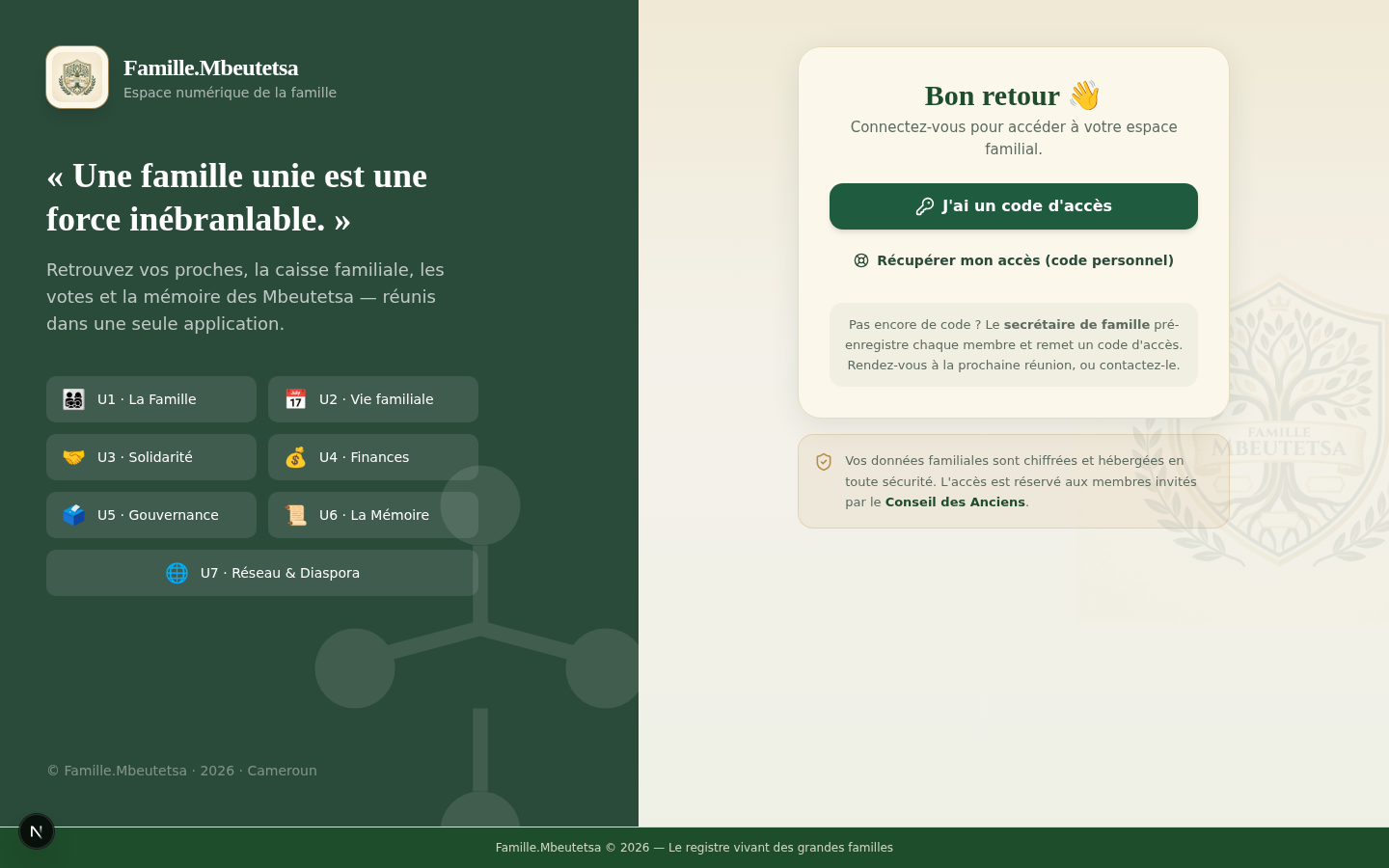1389x868 pixels.
Task: Click the globe icon in U7 tile
Action: [177, 573]
